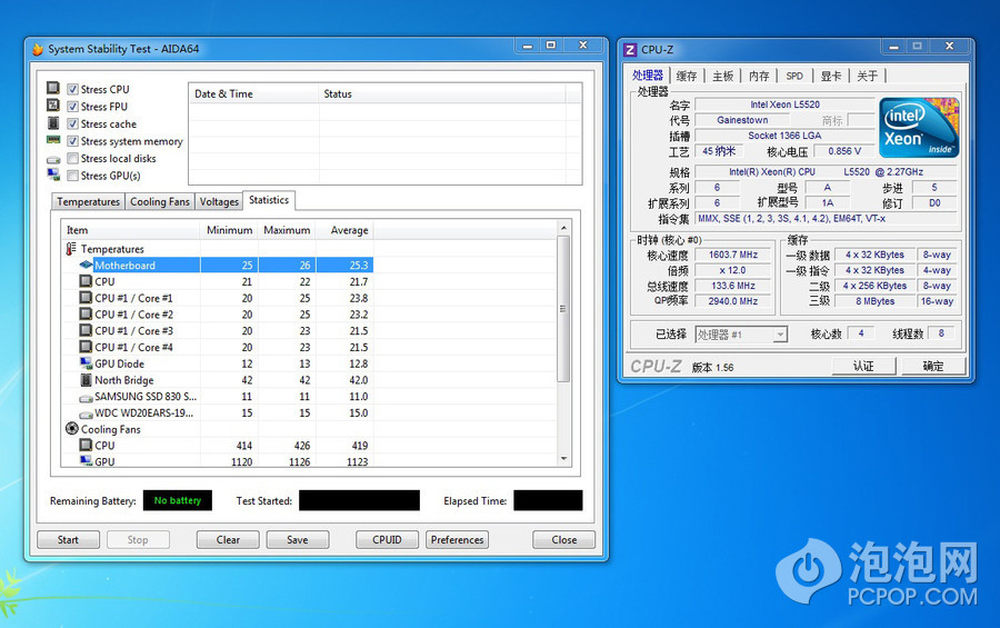1000x628 pixels.
Task: Click the icon for CPU #1 / Core #1
Action: [85, 298]
